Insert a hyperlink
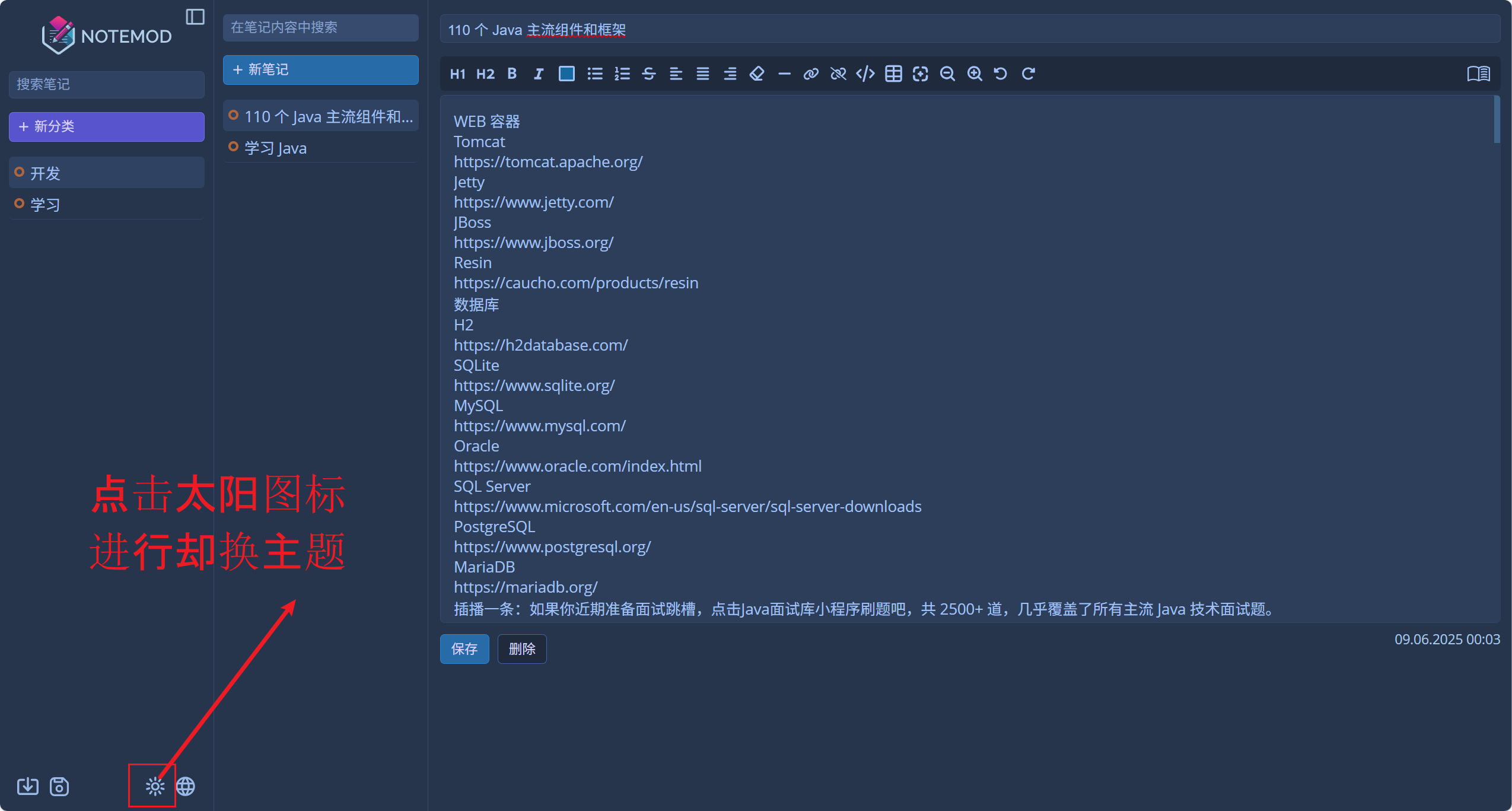 pos(811,74)
